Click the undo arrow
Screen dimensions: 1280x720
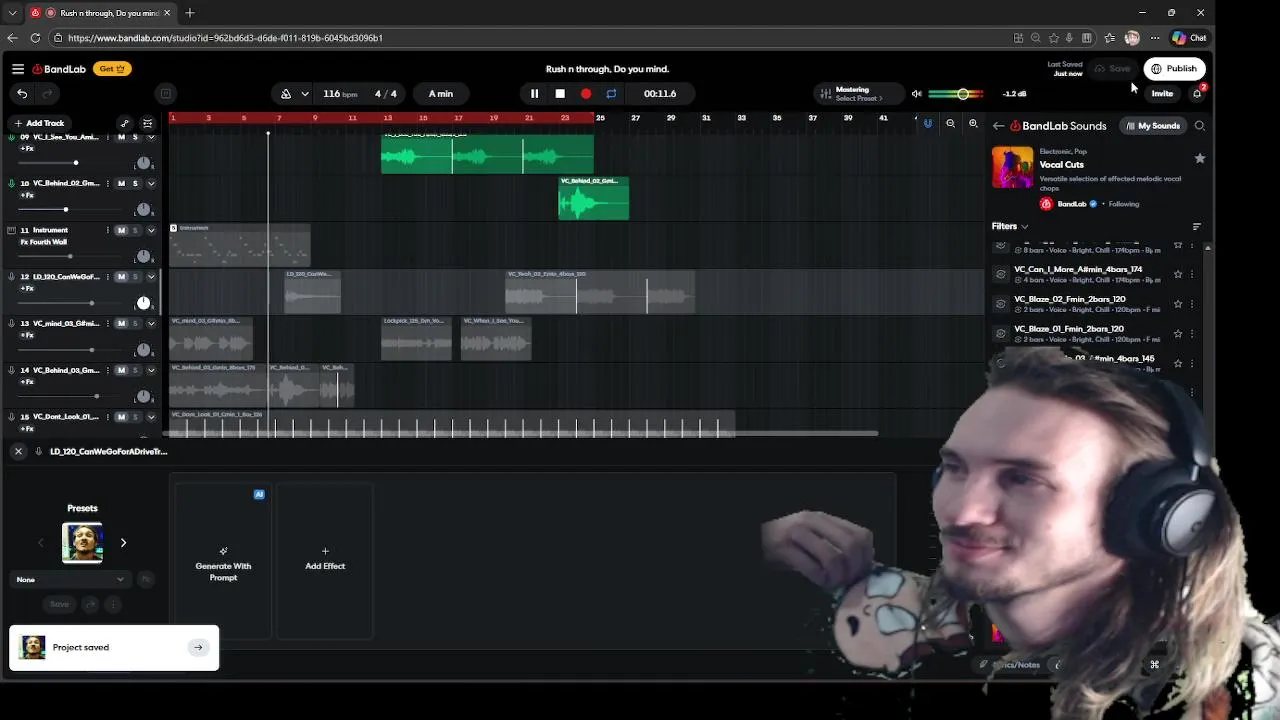[22, 94]
